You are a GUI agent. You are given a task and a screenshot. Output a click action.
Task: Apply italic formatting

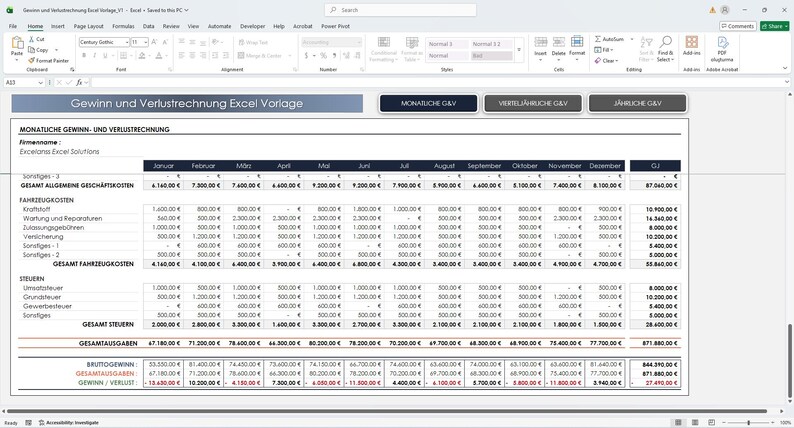point(95,55)
